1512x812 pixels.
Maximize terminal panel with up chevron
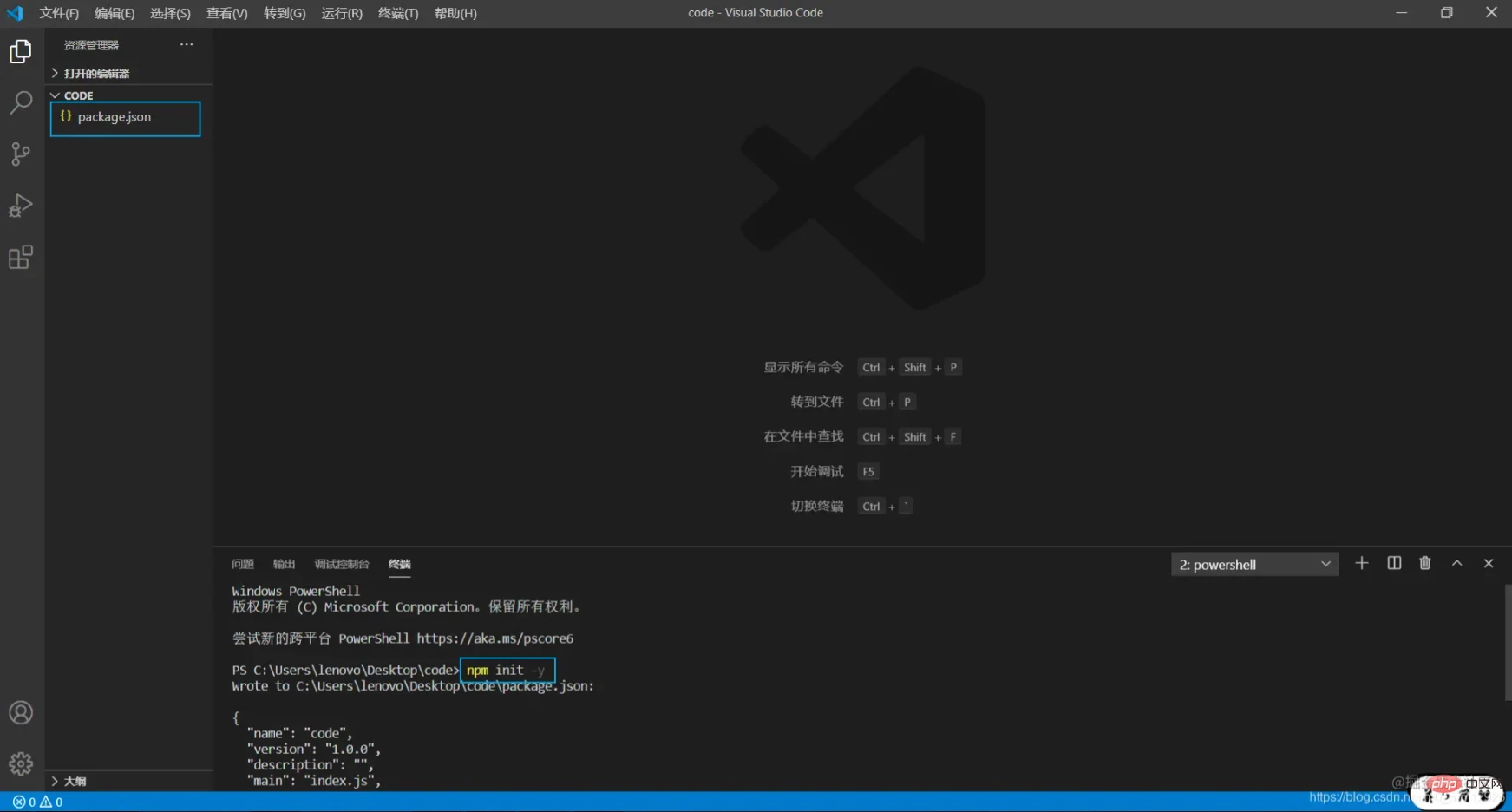click(x=1457, y=564)
